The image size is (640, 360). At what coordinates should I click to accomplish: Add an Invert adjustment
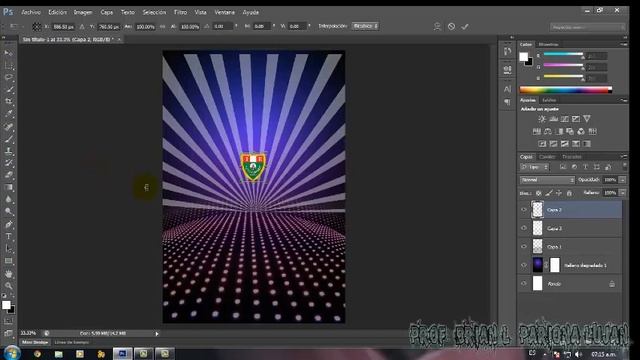[542, 144]
